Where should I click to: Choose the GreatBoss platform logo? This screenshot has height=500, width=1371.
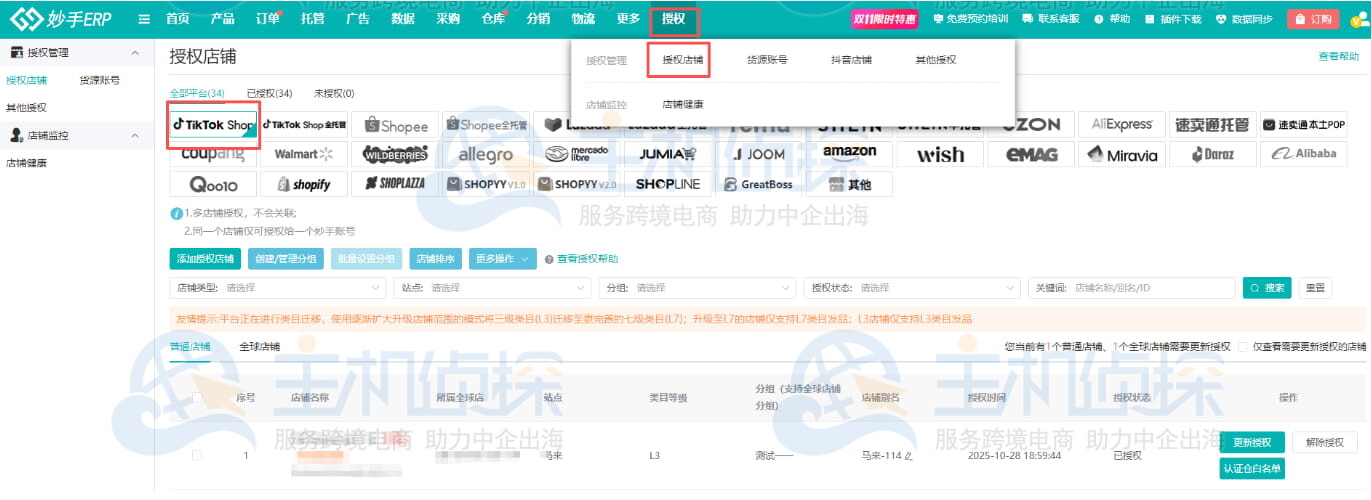[759, 184]
